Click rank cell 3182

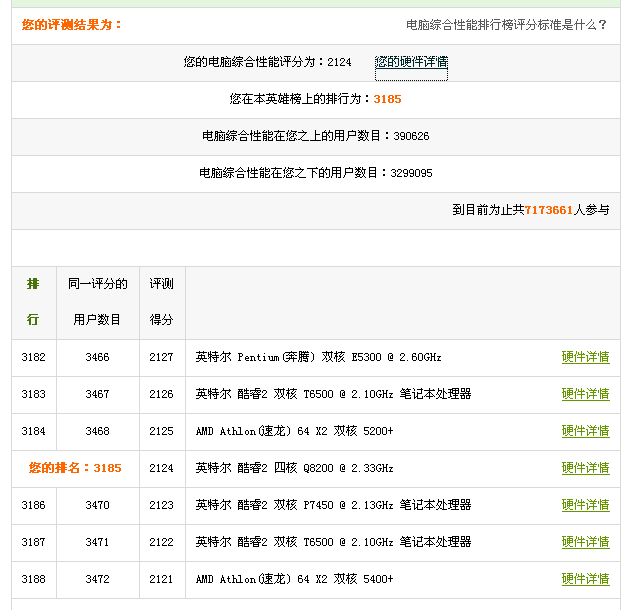(33, 357)
